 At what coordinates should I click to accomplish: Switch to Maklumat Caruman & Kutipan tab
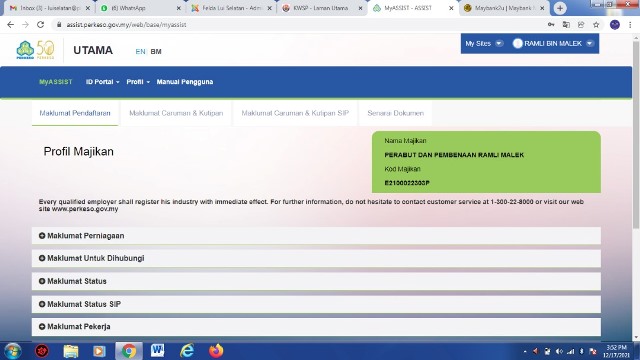point(176,113)
